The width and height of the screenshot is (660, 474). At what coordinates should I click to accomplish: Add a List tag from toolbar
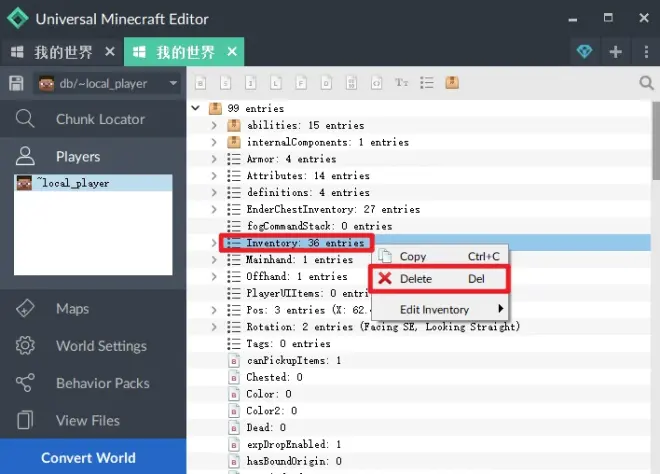427,83
